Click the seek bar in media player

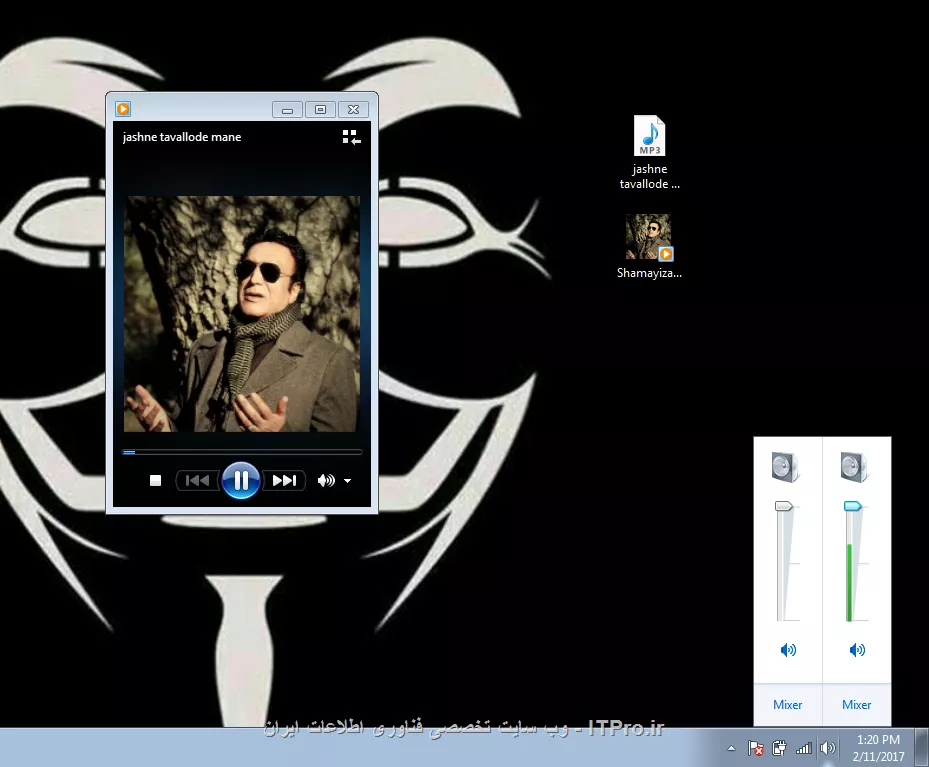pos(242,453)
